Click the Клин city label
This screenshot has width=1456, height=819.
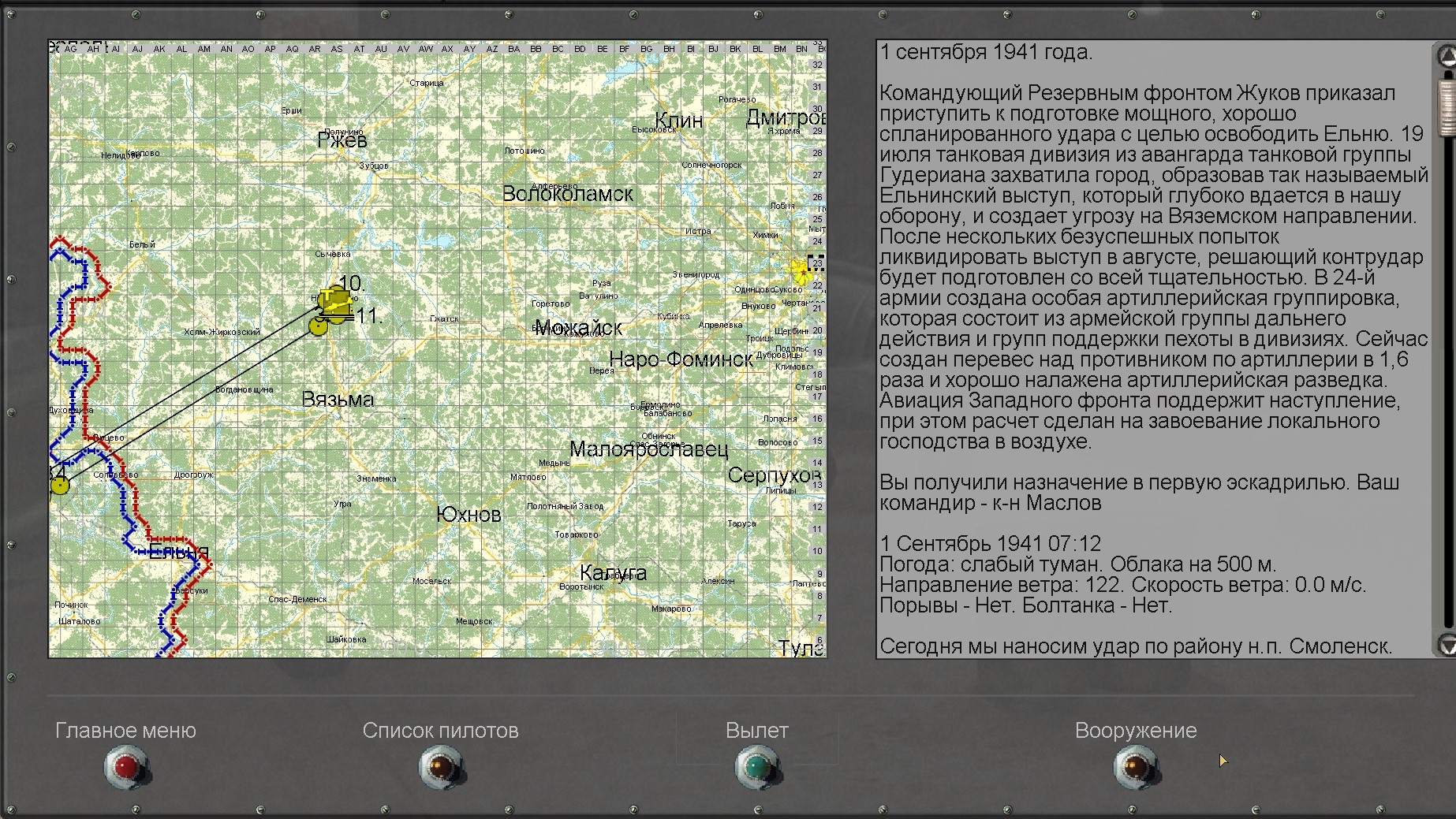(x=678, y=121)
